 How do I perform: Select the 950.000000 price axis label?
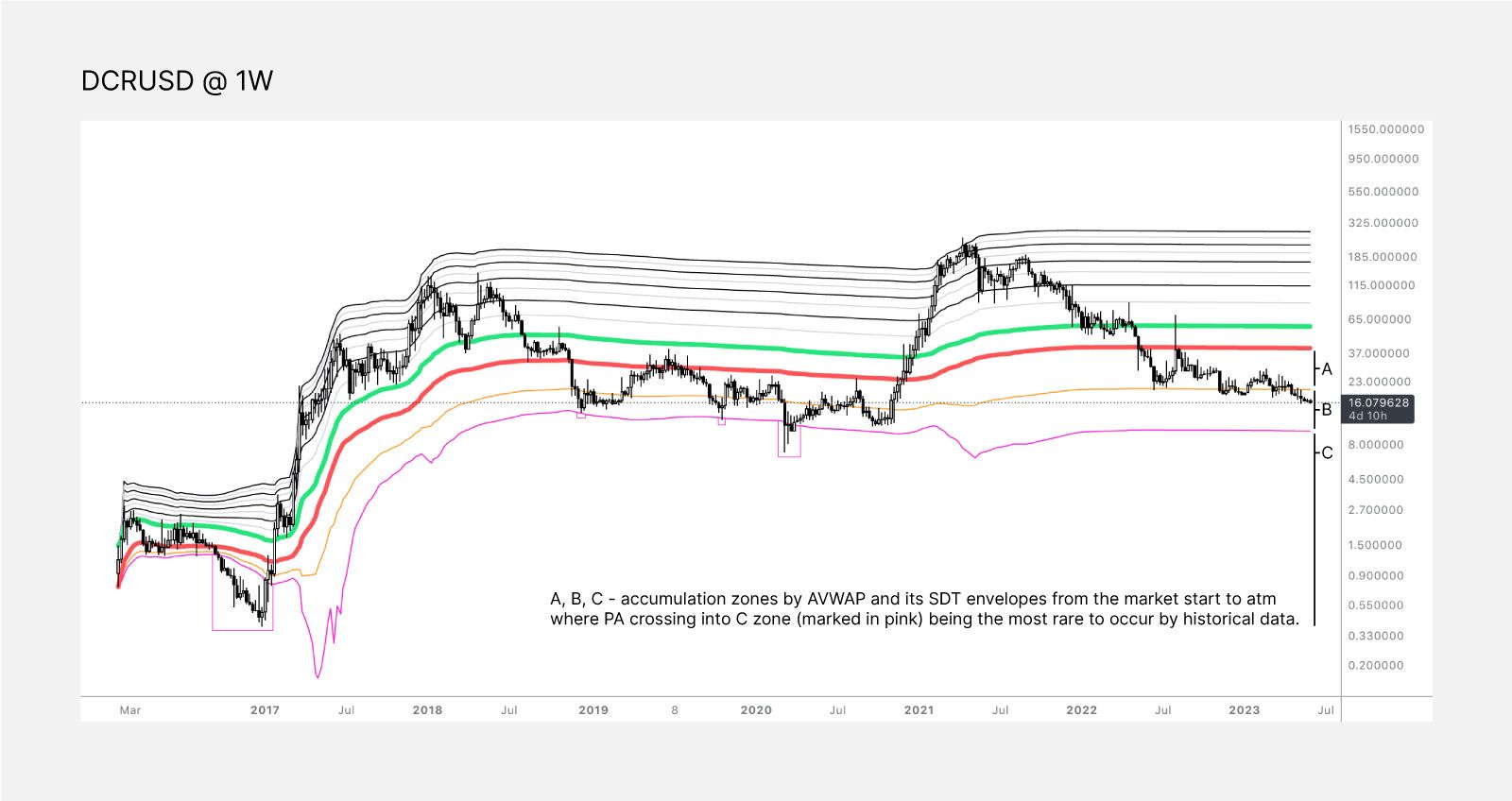tap(1383, 159)
